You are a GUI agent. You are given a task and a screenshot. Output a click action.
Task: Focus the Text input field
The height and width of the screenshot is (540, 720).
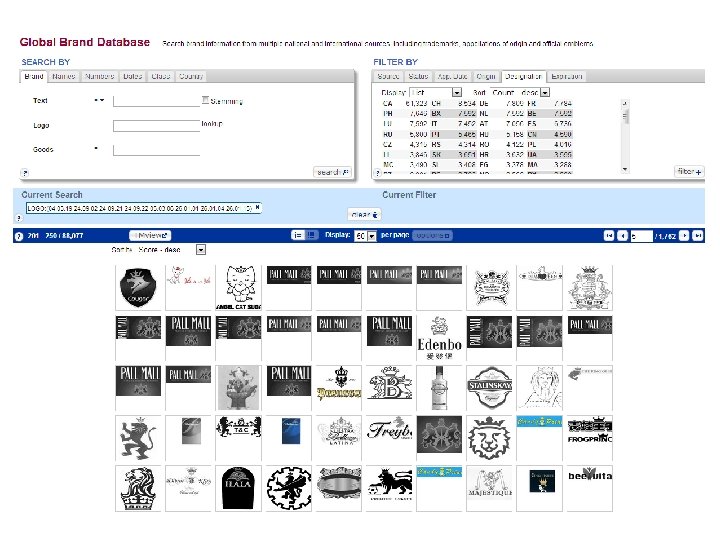[156, 101]
